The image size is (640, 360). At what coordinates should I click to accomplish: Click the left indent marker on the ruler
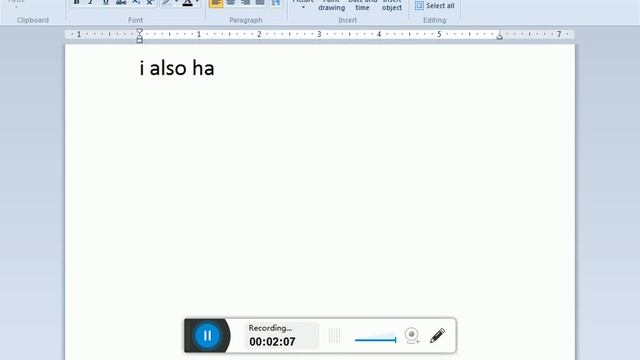pyautogui.click(x=140, y=36)
